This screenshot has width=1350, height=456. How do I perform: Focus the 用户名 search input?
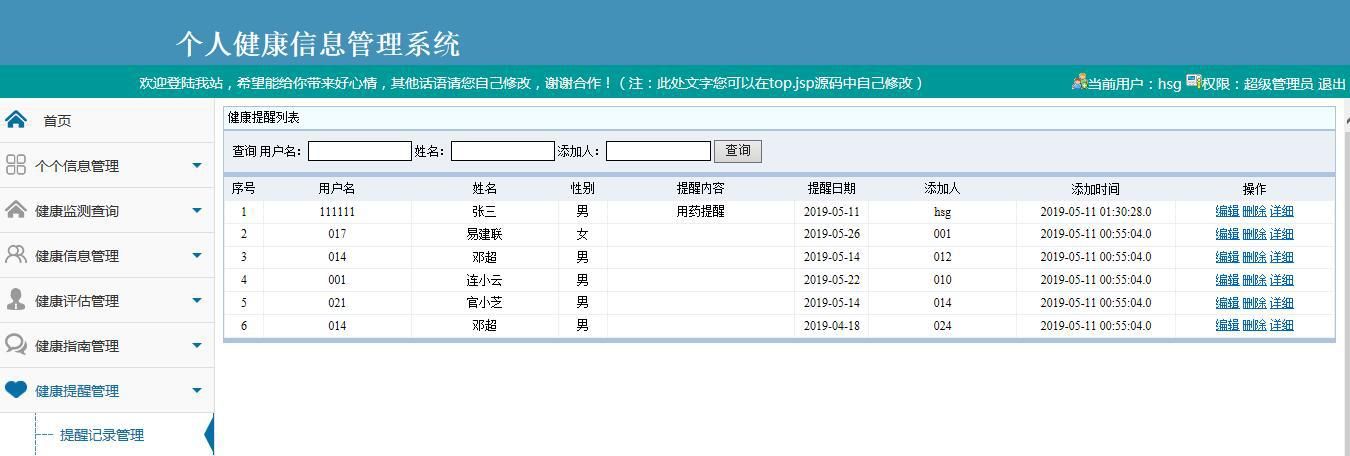pyautogui.click(x=360, y=151)
